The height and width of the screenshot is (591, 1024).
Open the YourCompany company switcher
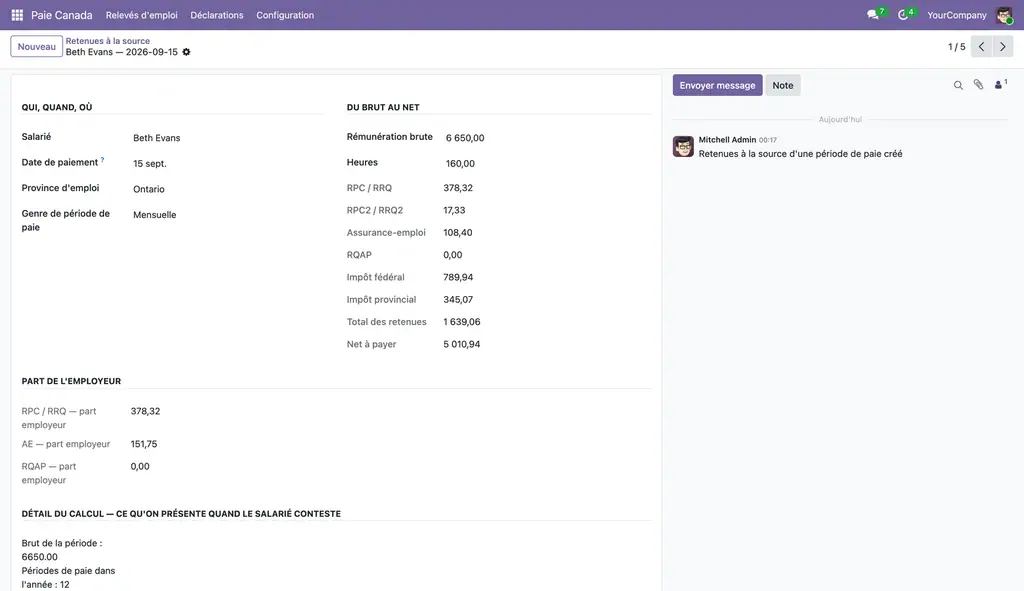pos(957,15)
